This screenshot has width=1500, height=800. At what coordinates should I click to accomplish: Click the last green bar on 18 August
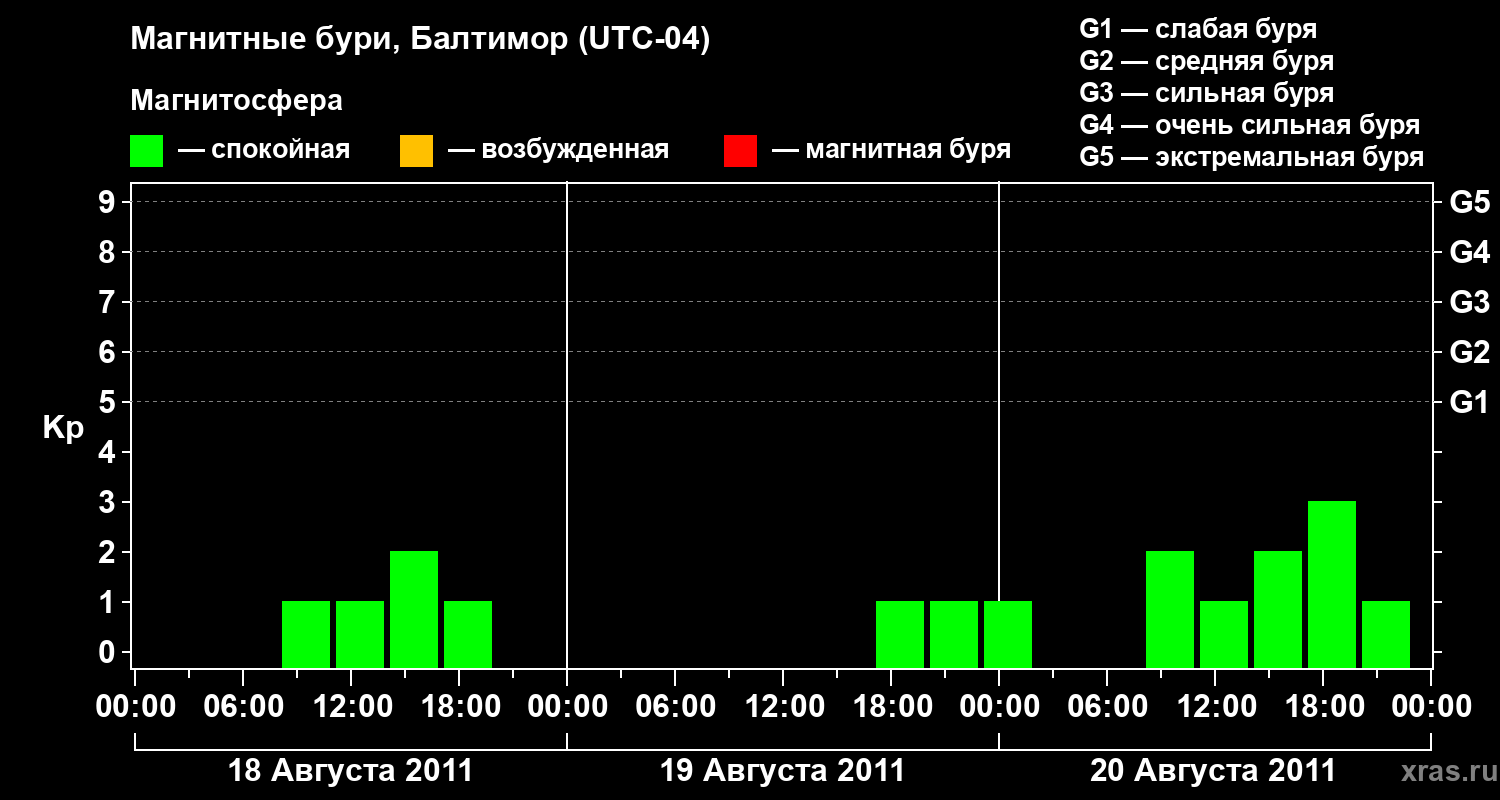point(468,634)
